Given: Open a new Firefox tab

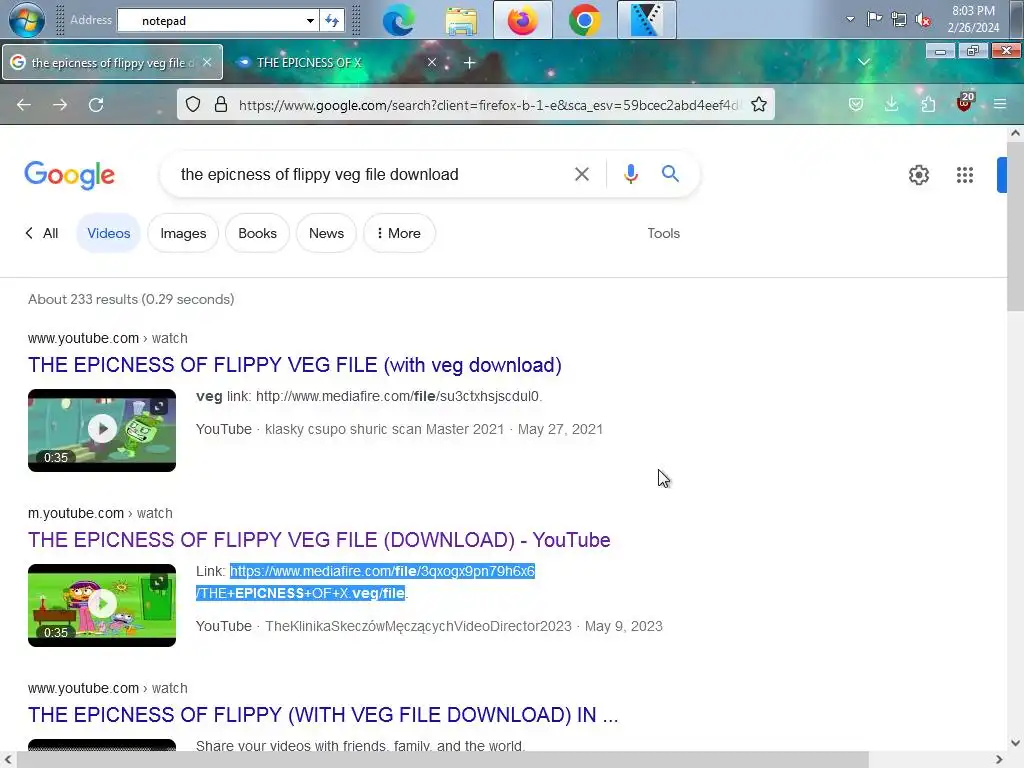Looking at the screenshot, I should 470,63.
